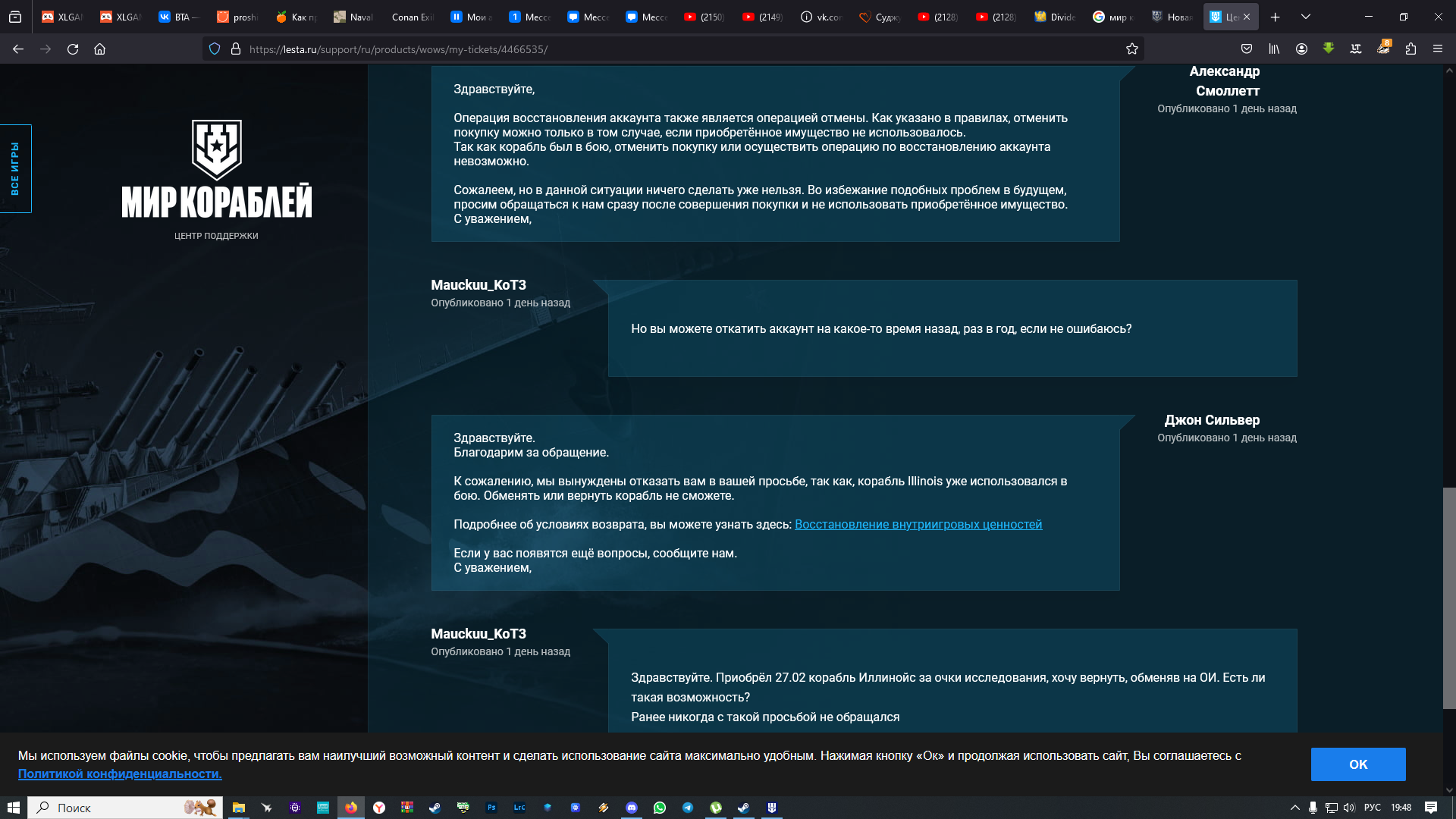Image resolution: width=1456 pixels, height=819 pixels.
Task: Show hidden system tray icons
Action: [x=1295, y=808]
